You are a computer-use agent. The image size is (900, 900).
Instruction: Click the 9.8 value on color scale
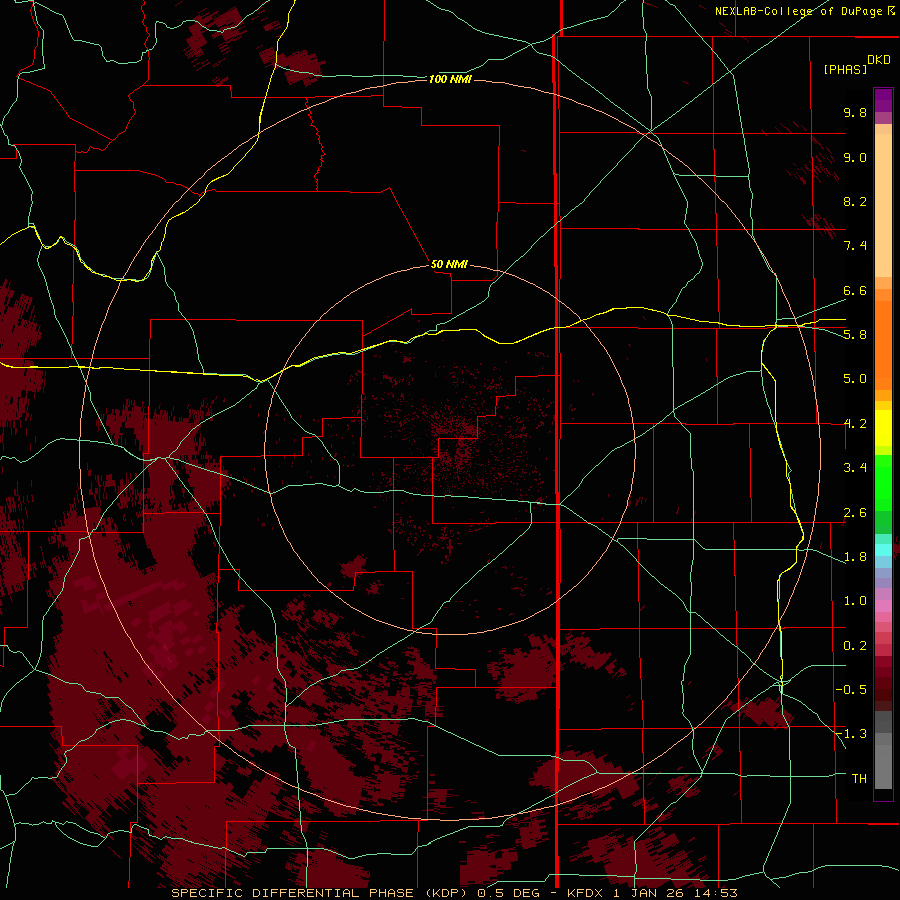tap(855, 112)
